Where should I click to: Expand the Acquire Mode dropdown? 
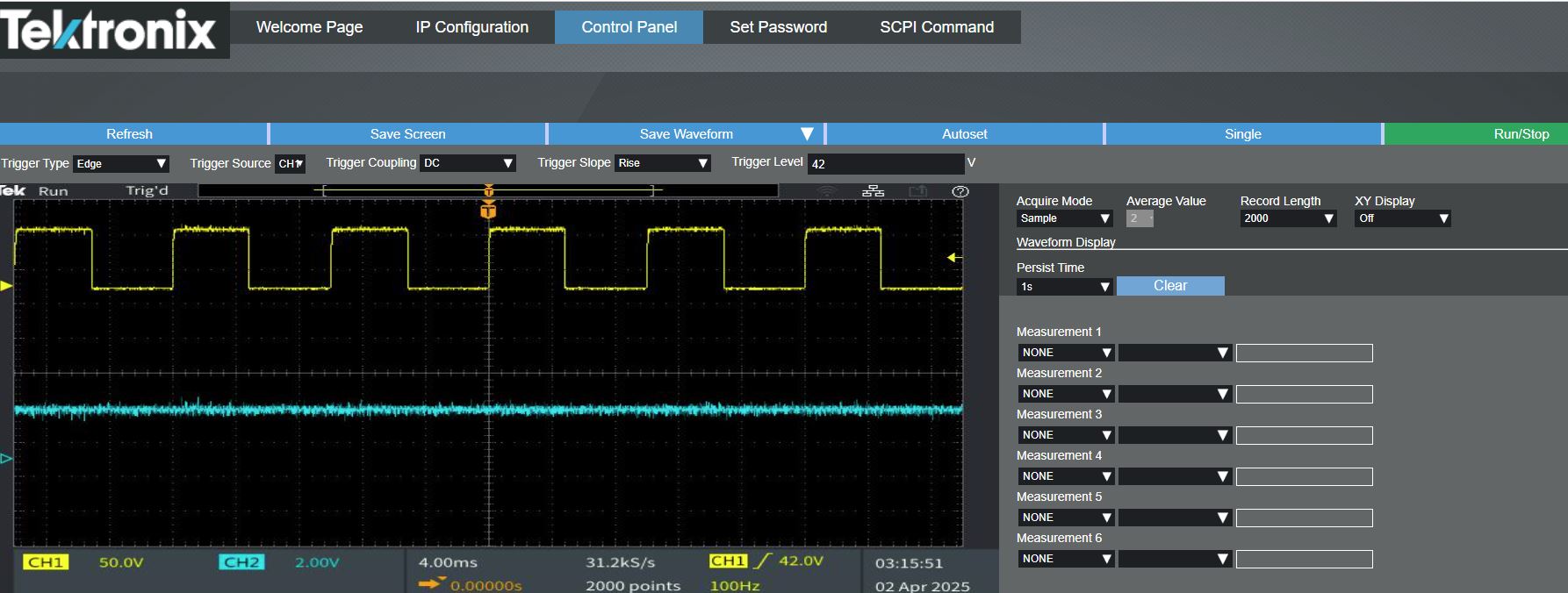pos(1064,218)
